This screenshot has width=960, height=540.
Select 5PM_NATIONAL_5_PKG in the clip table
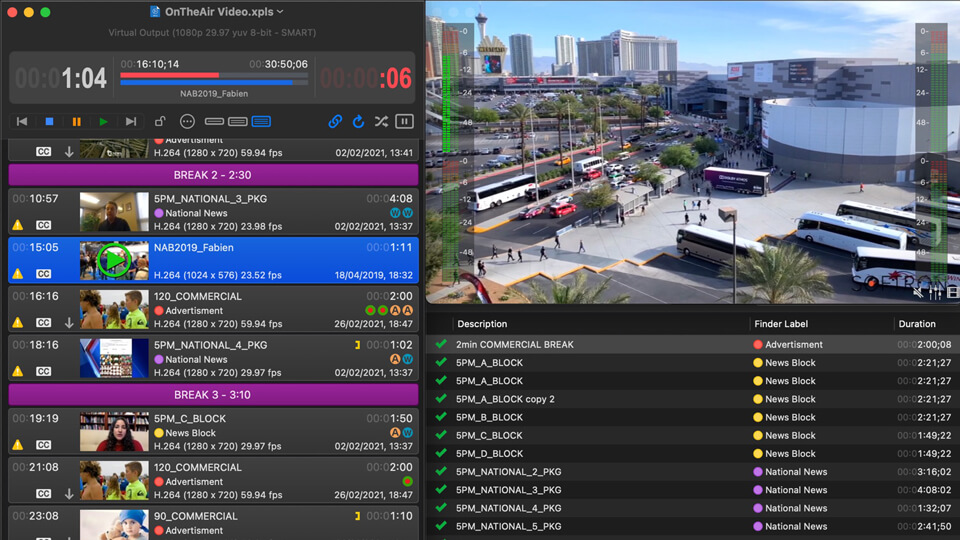pyautogui.click(x=693, y=527)
